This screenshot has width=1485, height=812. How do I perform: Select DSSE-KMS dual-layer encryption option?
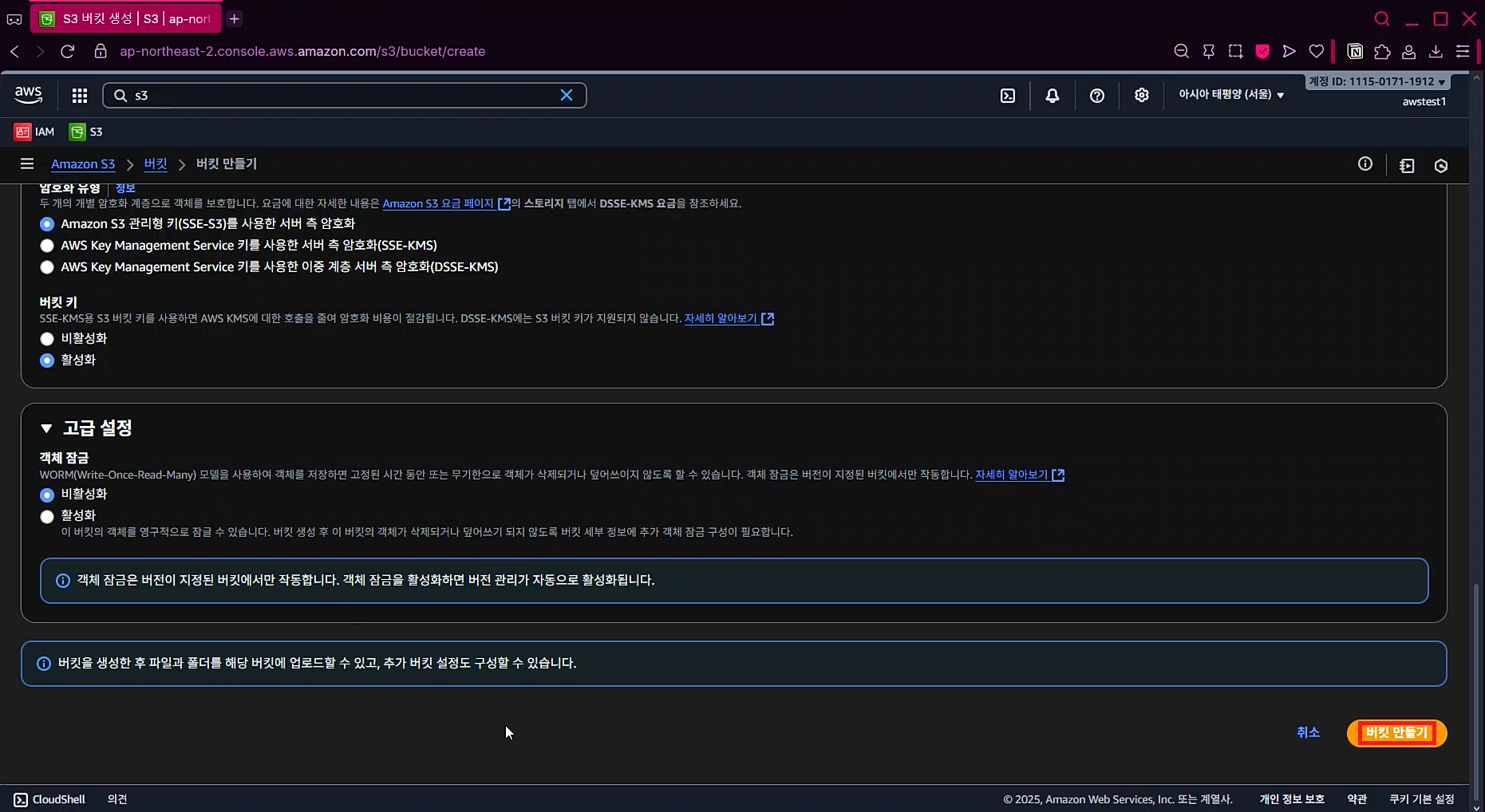pyautogui.click(x=47, y=267)
